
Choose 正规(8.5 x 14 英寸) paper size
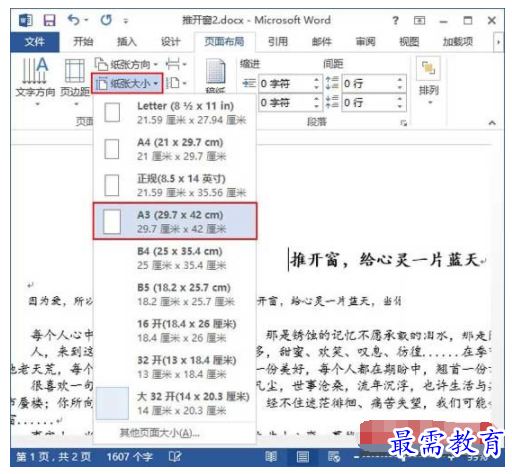point(175,185)
